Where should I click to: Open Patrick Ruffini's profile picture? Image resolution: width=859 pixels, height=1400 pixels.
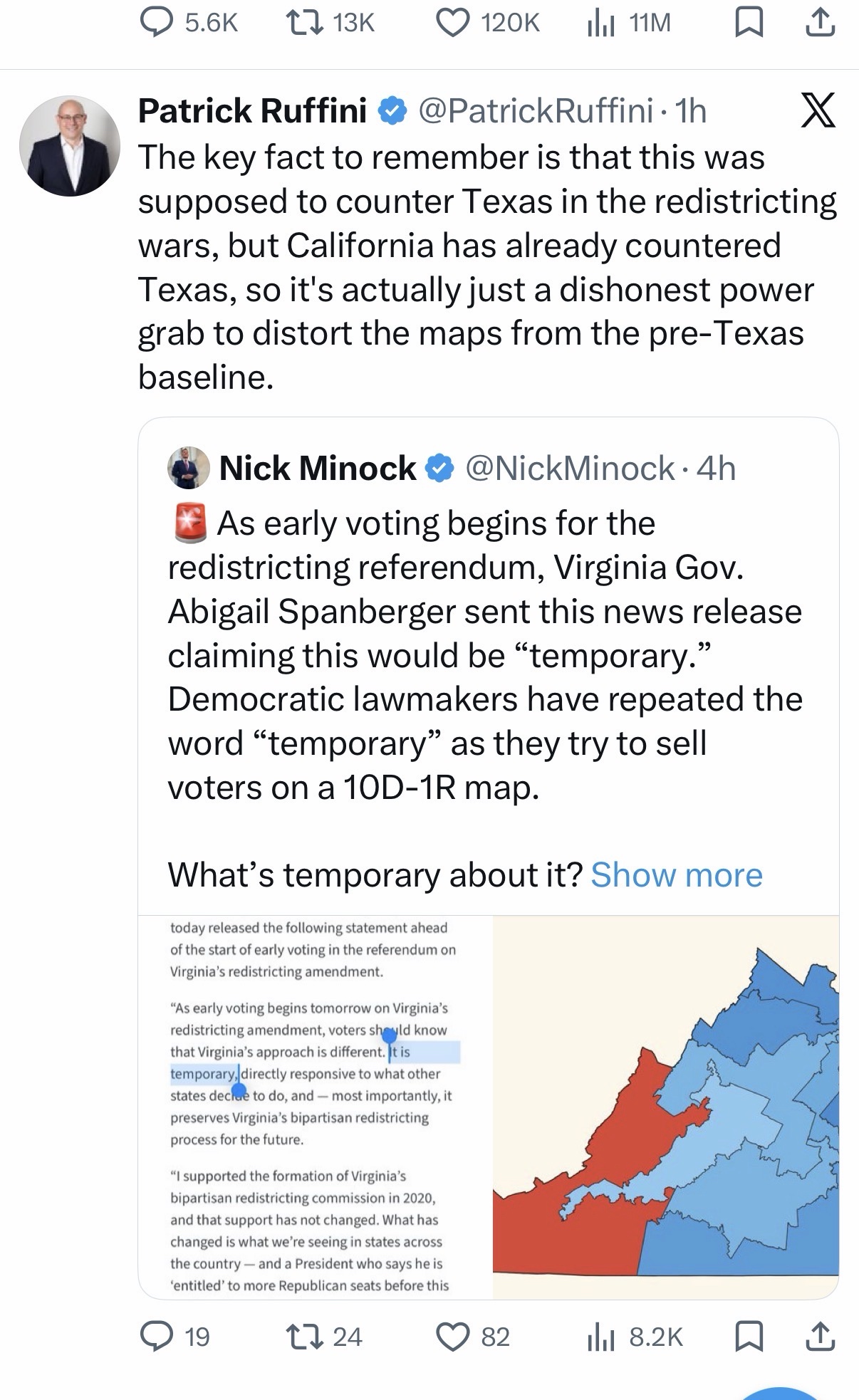click(69, 146)
